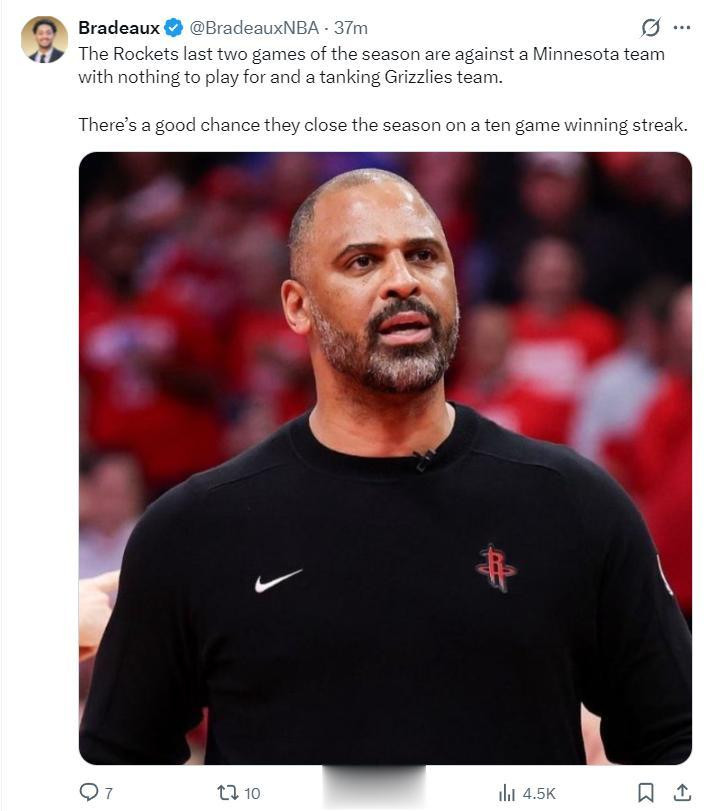Click the reply count of 7
This screenshot has height=811, width=709.
click(108, 793)
